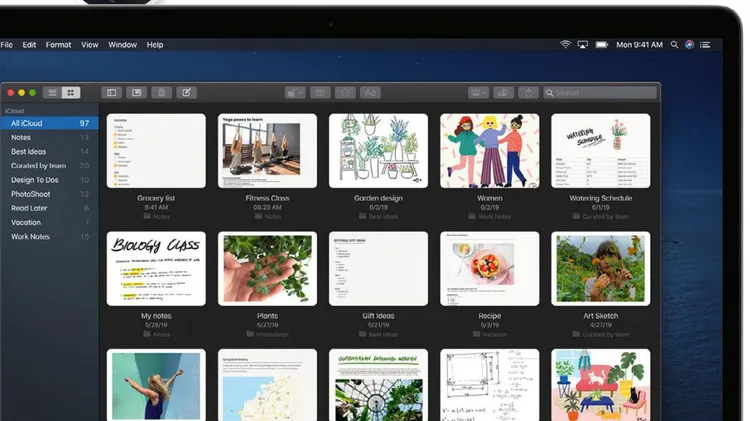Open the Plants note thumbnail
Image resolution: width=750 pixels, height=421 pixels.
(267, 269)
